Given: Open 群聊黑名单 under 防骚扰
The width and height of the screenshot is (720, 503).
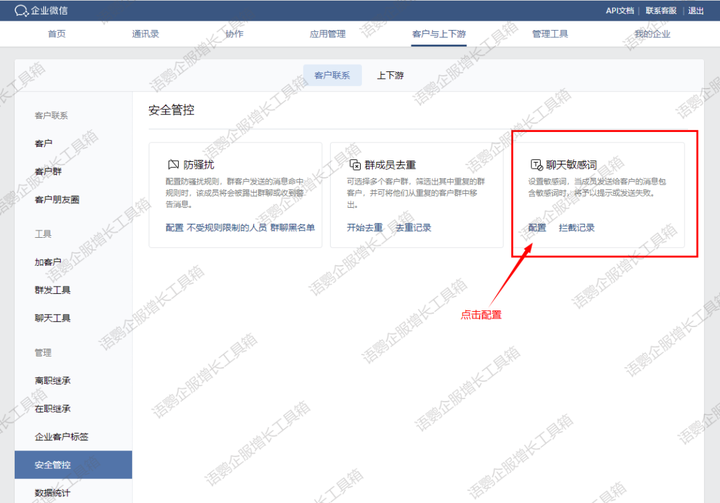Looking at the screenshot, I should (292, 227).
